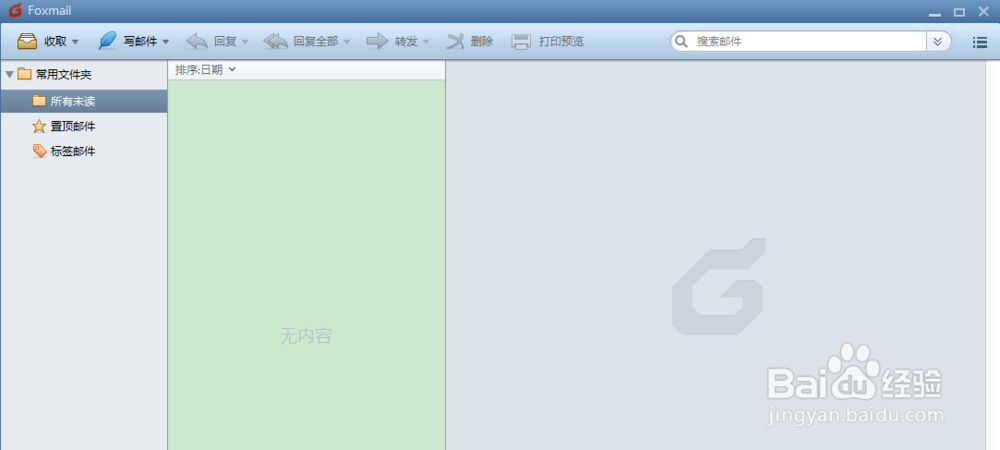Select the 常用文件夹 folder
Viewport: 1000px width, 450px height.
pos(64,75)
